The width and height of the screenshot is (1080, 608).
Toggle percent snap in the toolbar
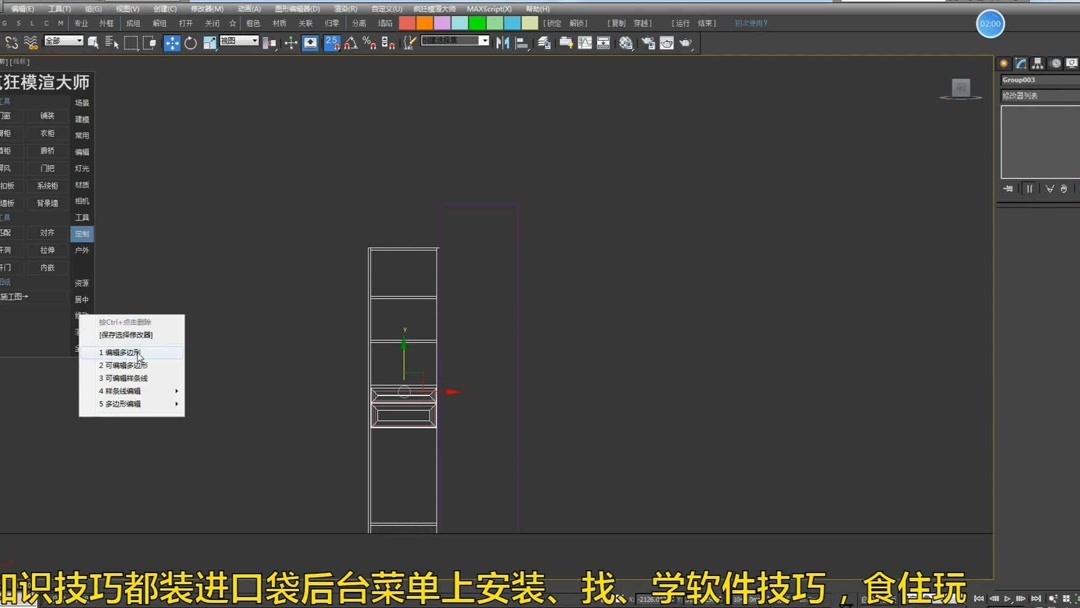(x=370, y=43)
